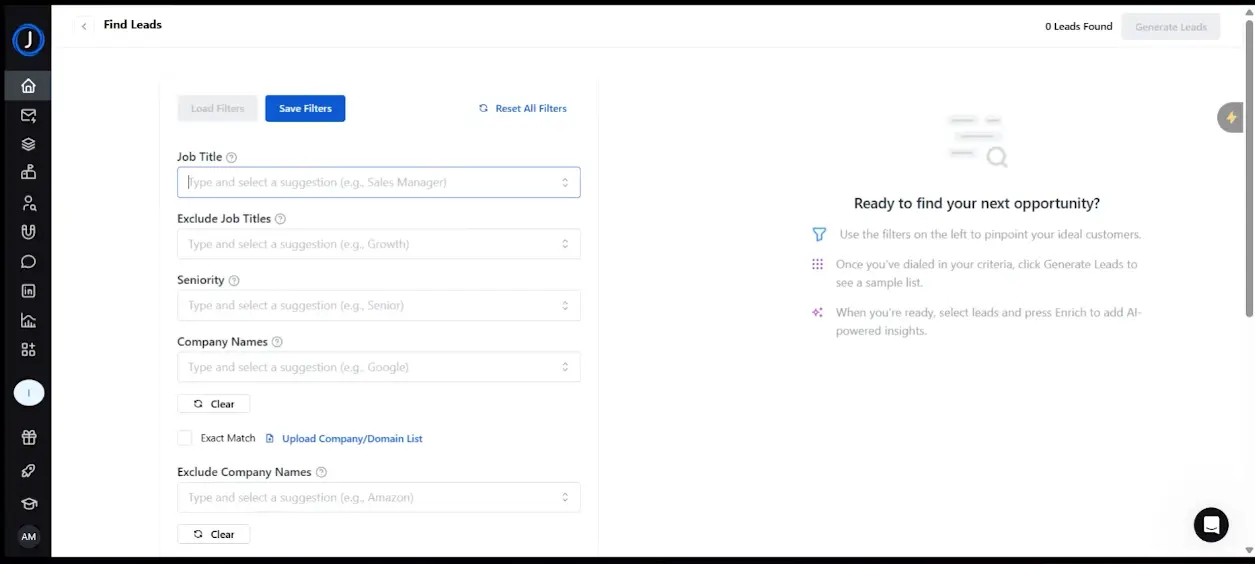Image resolution: width=1255 pixels, height=564 pixels.
Task: Expand the Exclude Company Names suggestions arrows
Action: 564,497
